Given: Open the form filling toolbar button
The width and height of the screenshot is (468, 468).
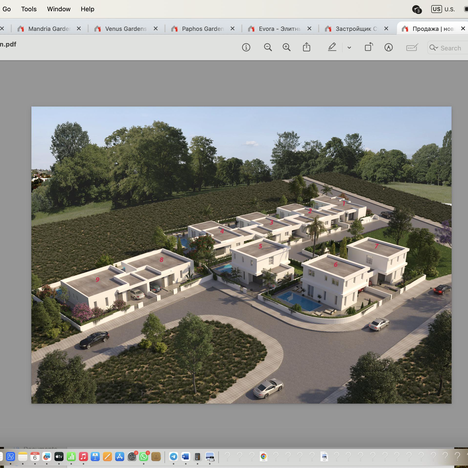Looking at the screenshot, I should point(412,48).
